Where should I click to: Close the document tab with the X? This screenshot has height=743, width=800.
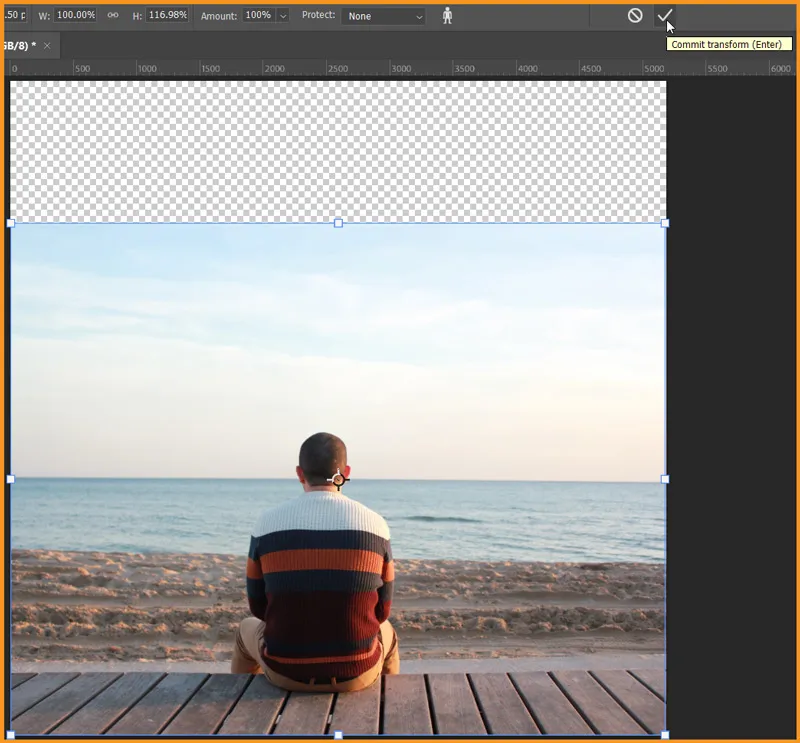pos(47,46)
